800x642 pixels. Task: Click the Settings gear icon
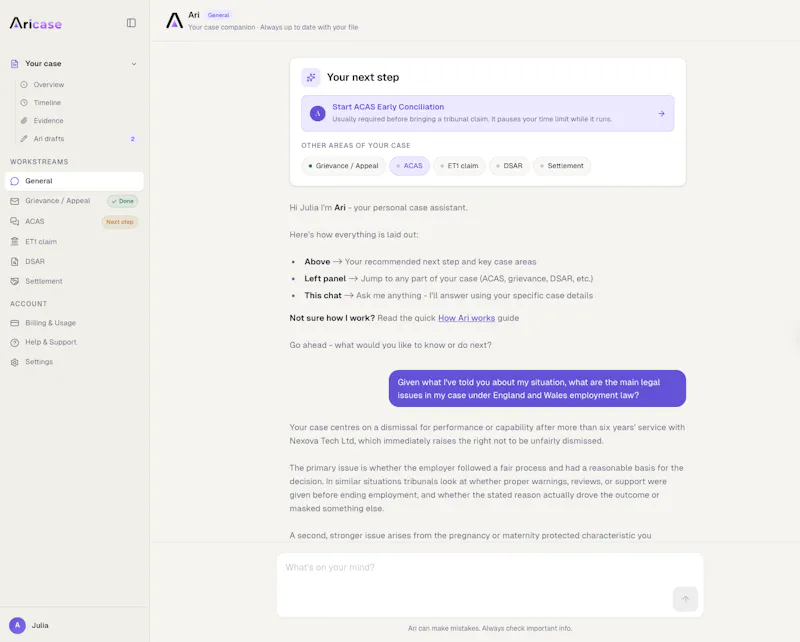click(14, 362)
